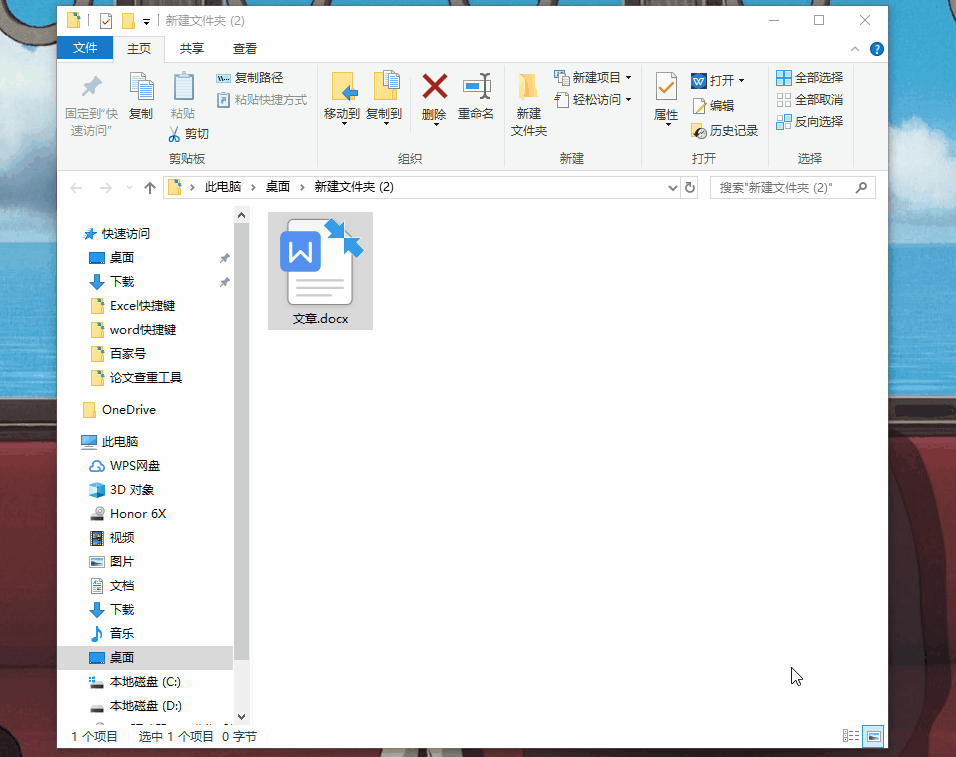956x757 pixels.
Task: Click inside the search box for 新建文件夹 (2)
Action: [x=780, y=187]
